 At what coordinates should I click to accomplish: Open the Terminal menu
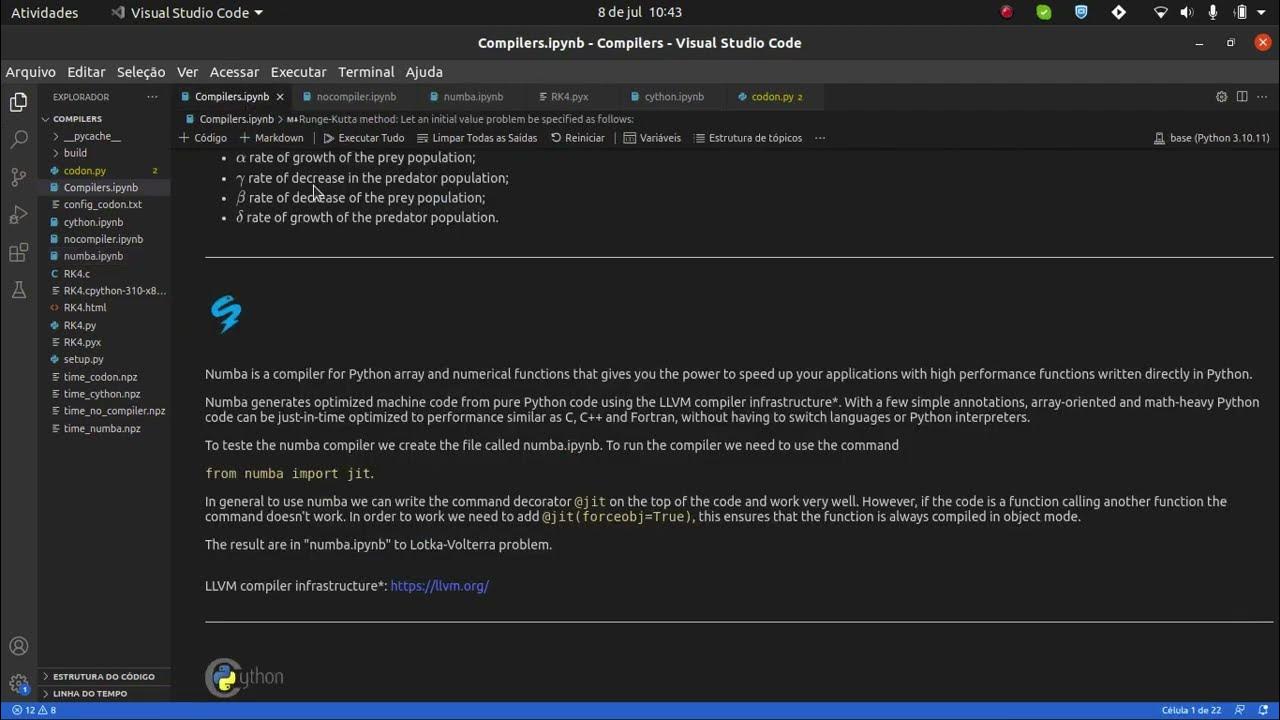point(366,72)
